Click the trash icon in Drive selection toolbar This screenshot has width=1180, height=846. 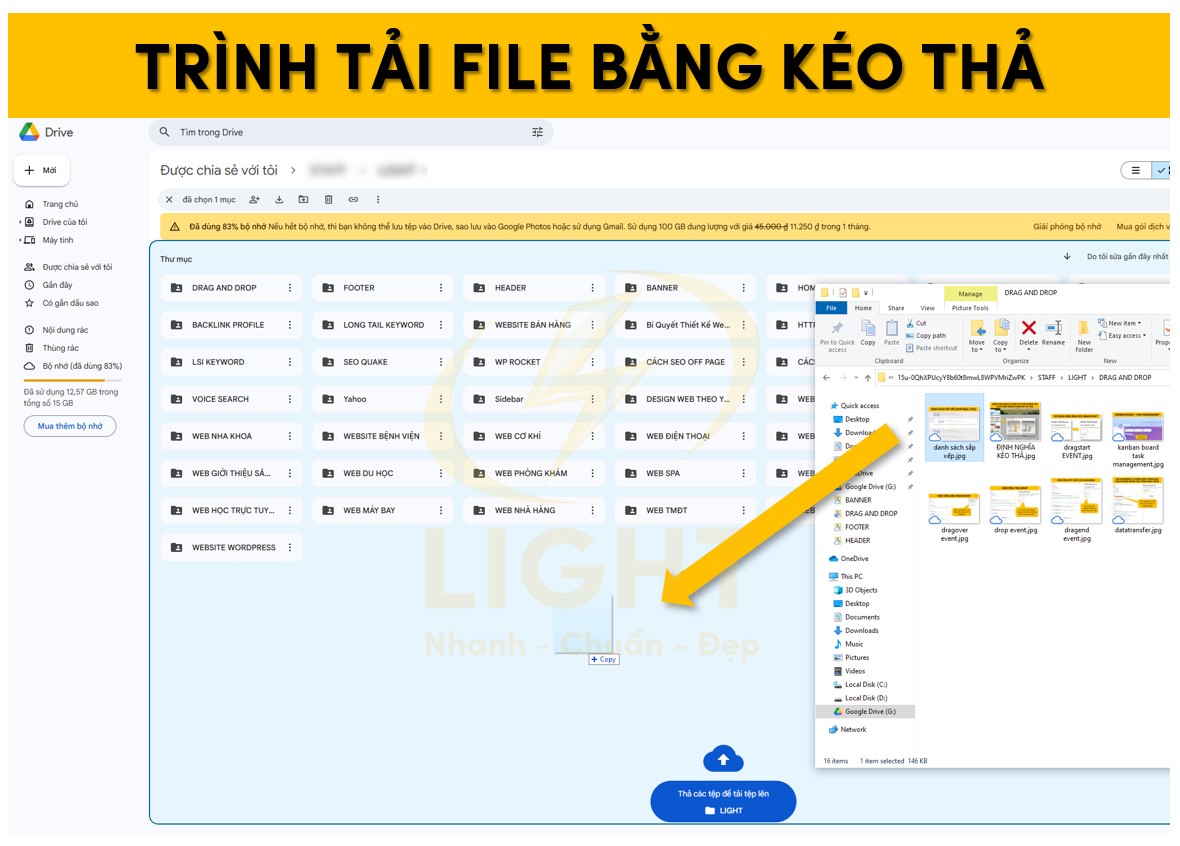tap(328, 199)
